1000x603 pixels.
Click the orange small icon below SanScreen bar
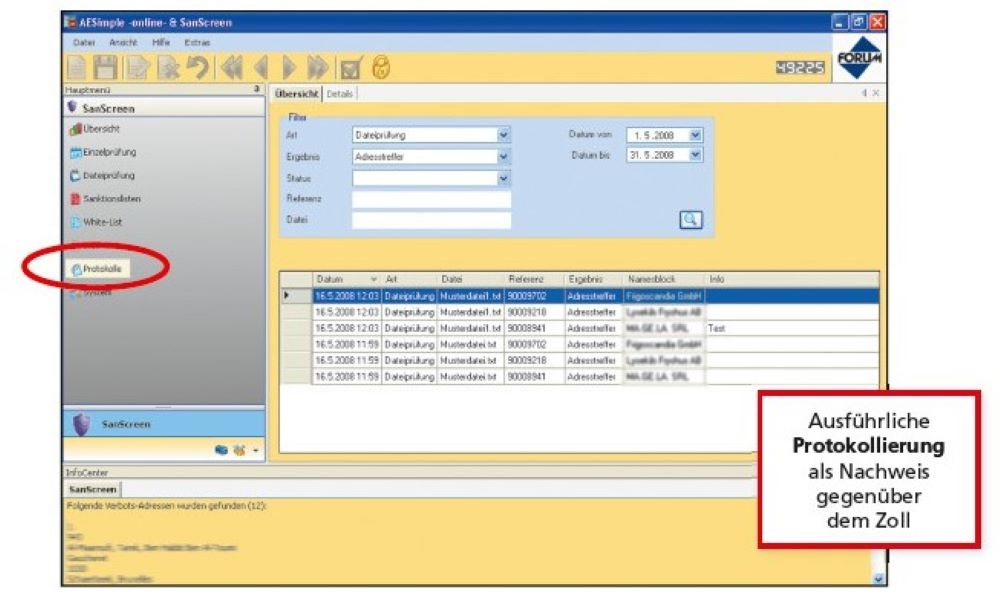239,450
